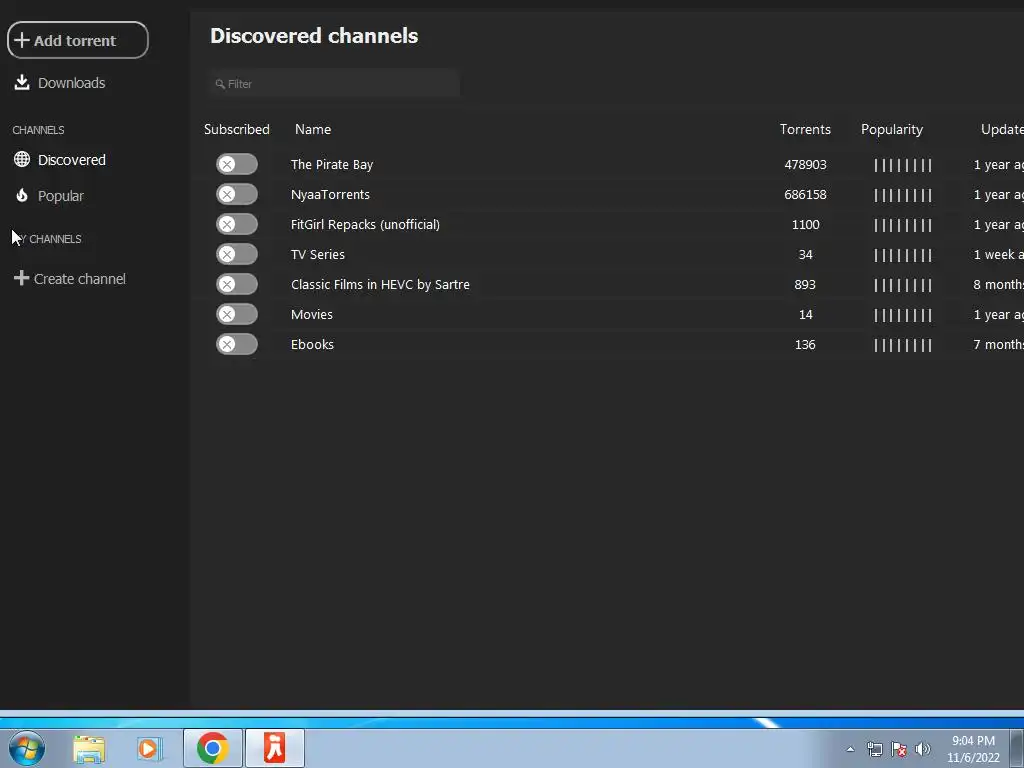This screenshot has width=1024, height=768.
Task: Click torrent count 686158
Action: 805,195
